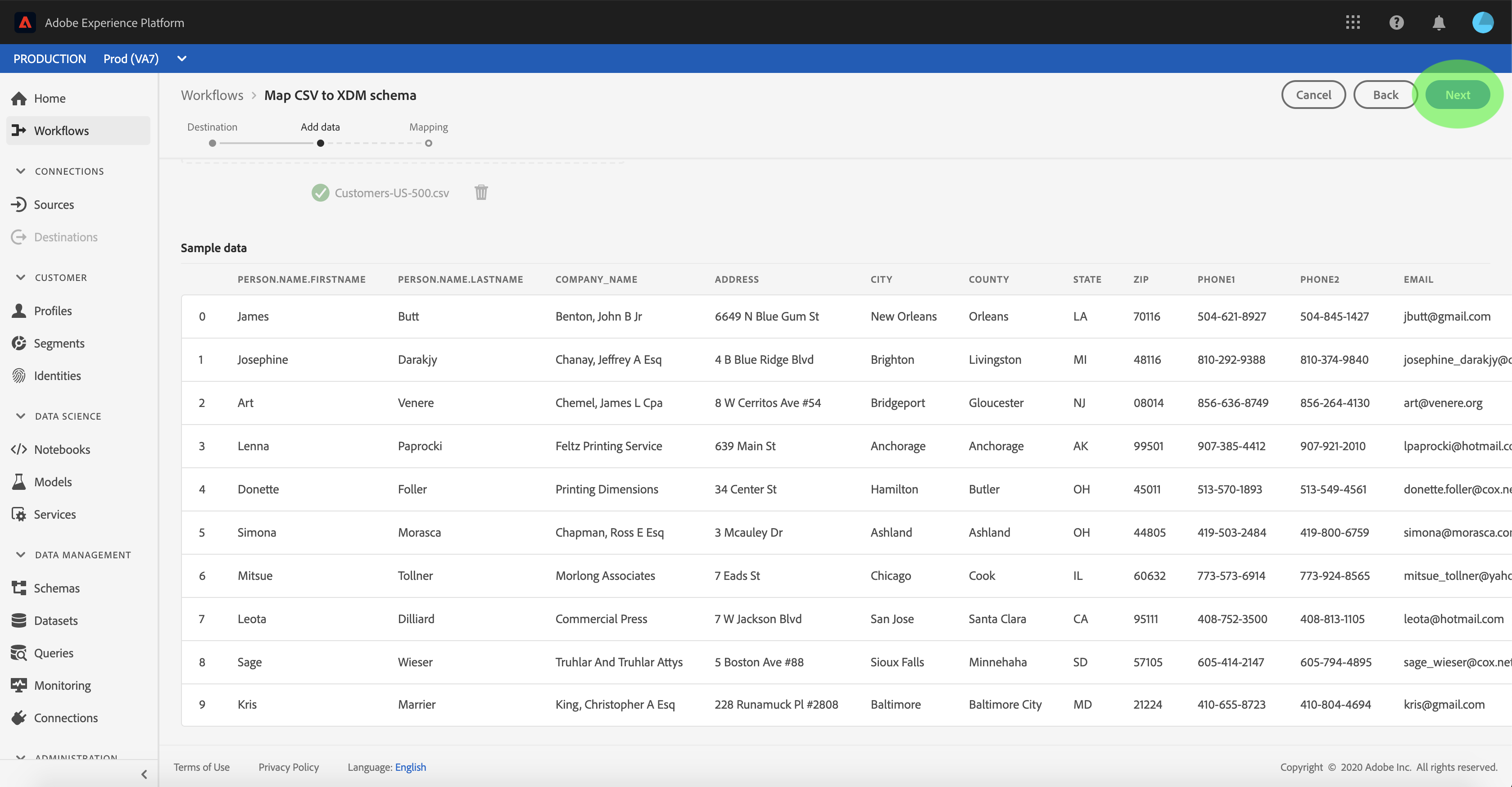Expand the Prod (VA7) sandbox dropdown

pyautogui.click(x=181, y=59)
